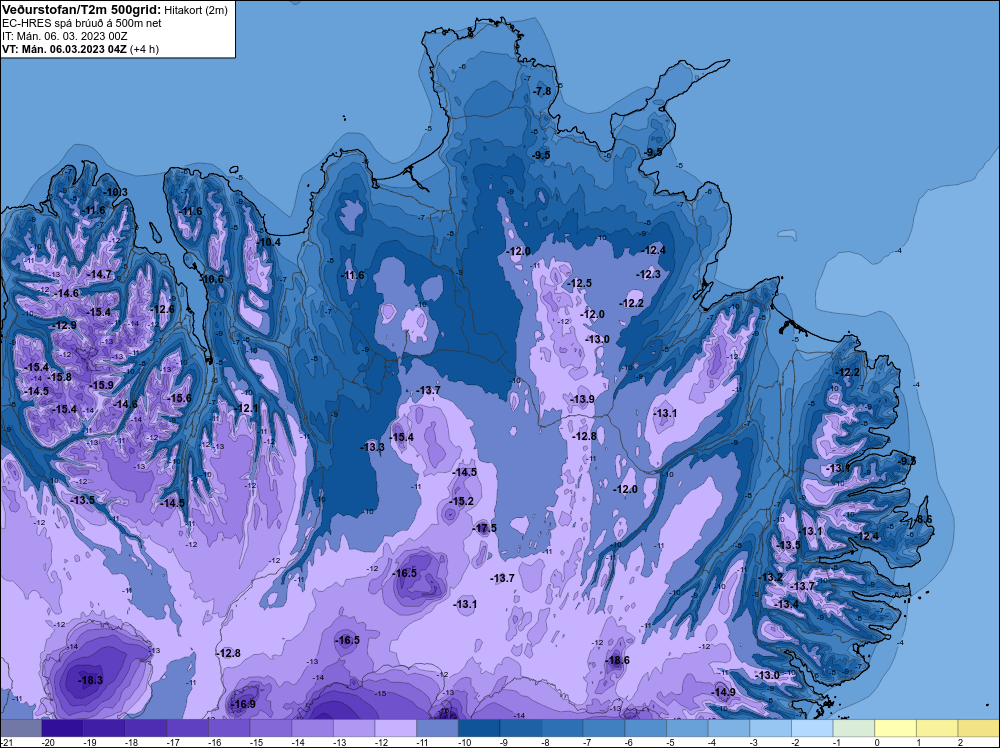Click the -15.2 temperature value
The image size is (1000, 748).
461,501
